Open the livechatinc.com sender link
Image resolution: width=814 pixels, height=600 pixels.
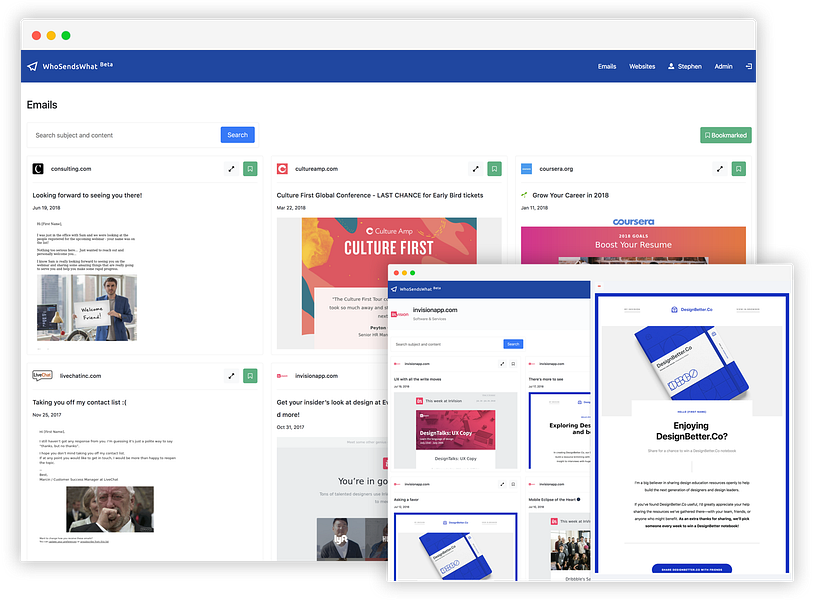click(80, 376)
